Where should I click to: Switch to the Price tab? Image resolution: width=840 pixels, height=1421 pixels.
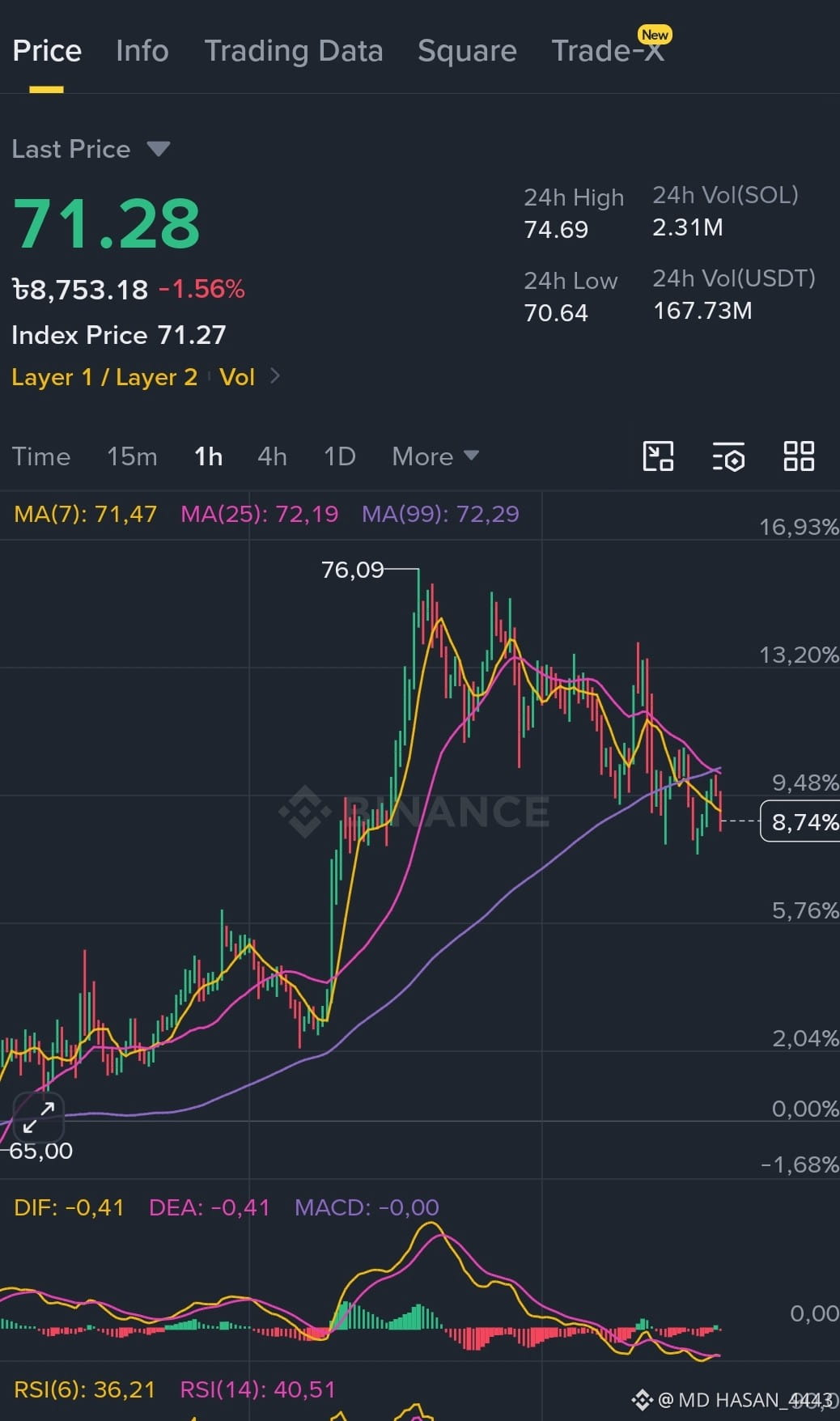pyautogui.click(x=47, y=51)
